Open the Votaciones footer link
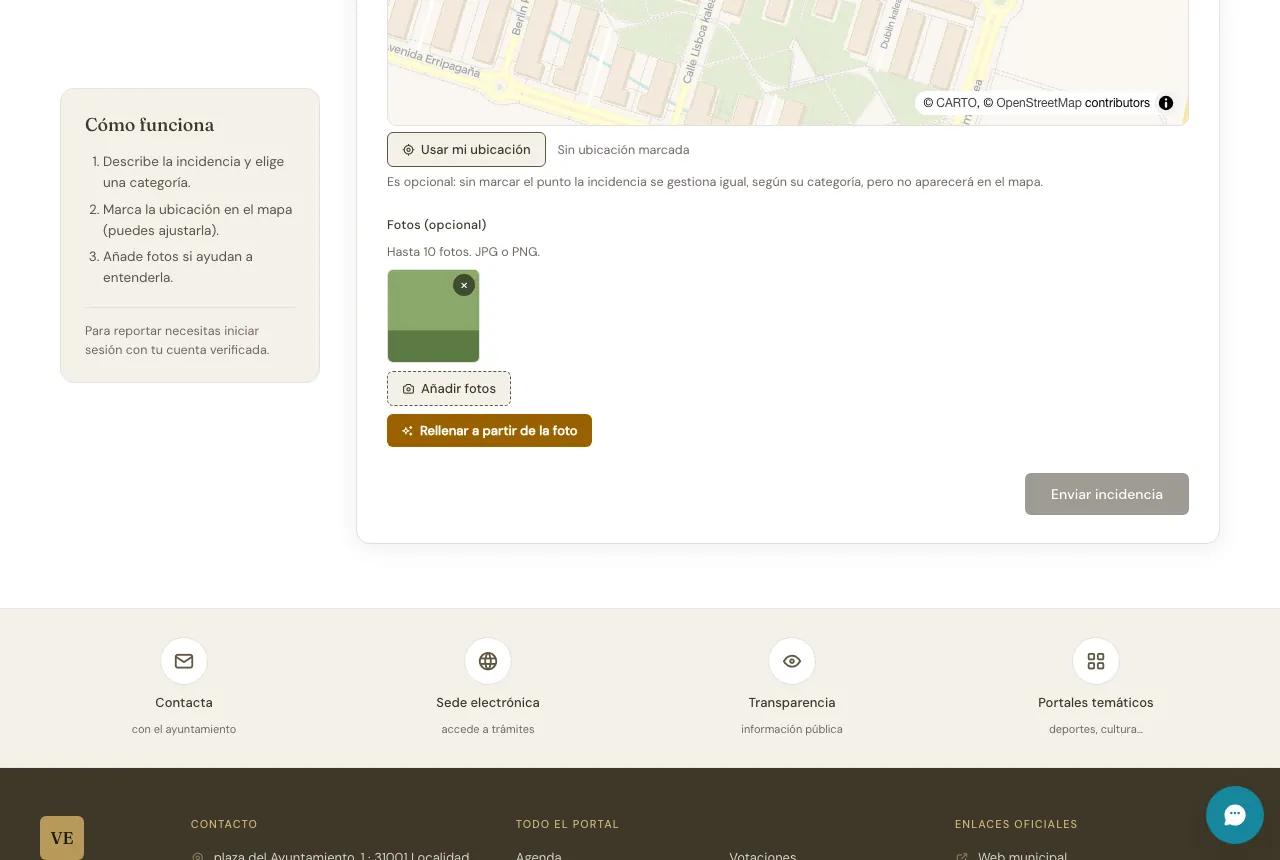Viewport: 1280px width, 860px height. (x=763, y=856)
